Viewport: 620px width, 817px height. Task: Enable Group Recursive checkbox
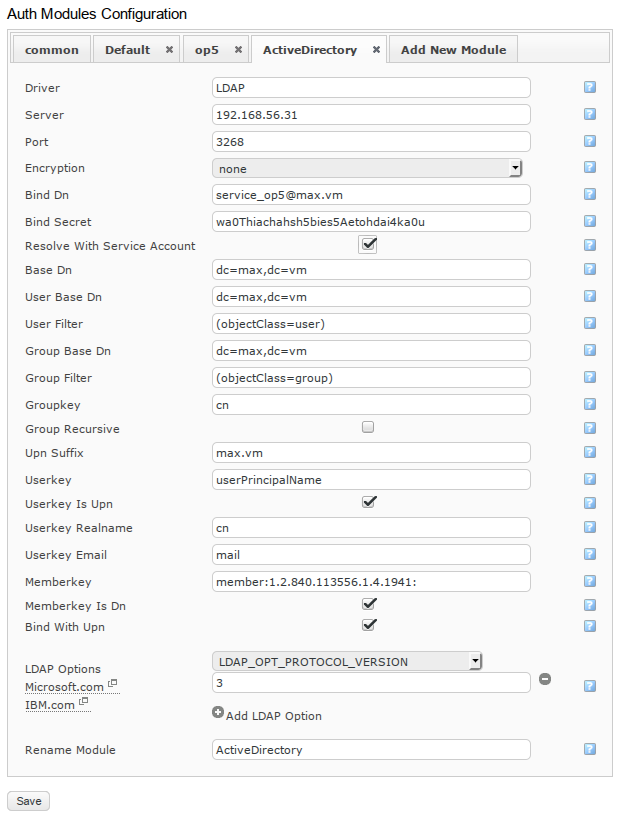point(368,428)
